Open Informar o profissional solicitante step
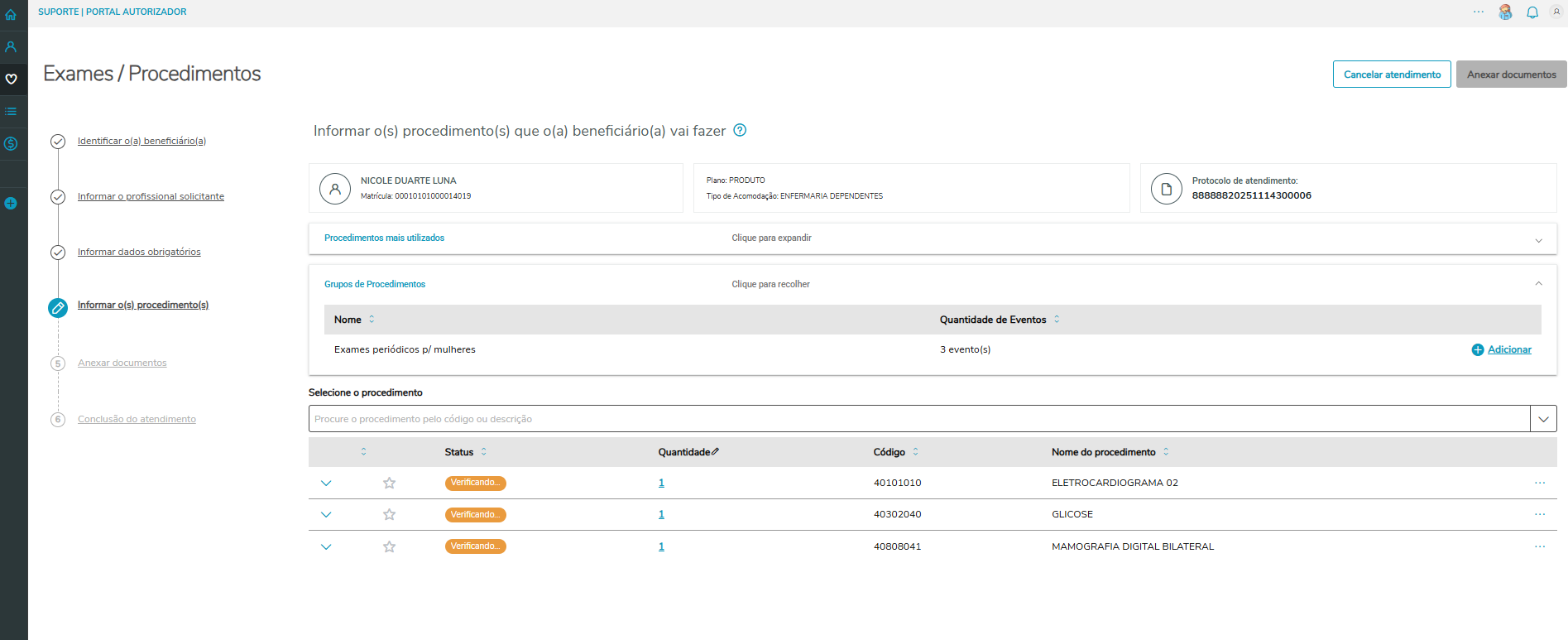This screenshot has height=640, width=1568. coord(151,197)
